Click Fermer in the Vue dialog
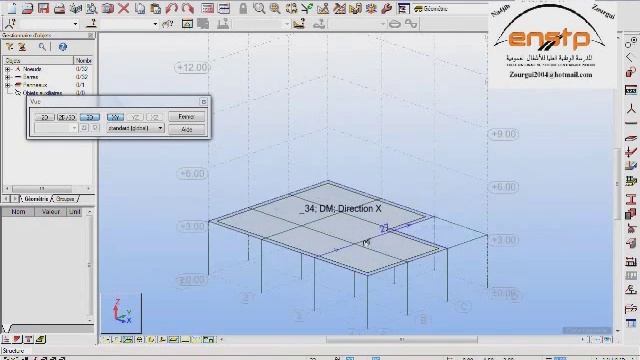The width and height of the screenshot is (640, 360). click(187, 117)
